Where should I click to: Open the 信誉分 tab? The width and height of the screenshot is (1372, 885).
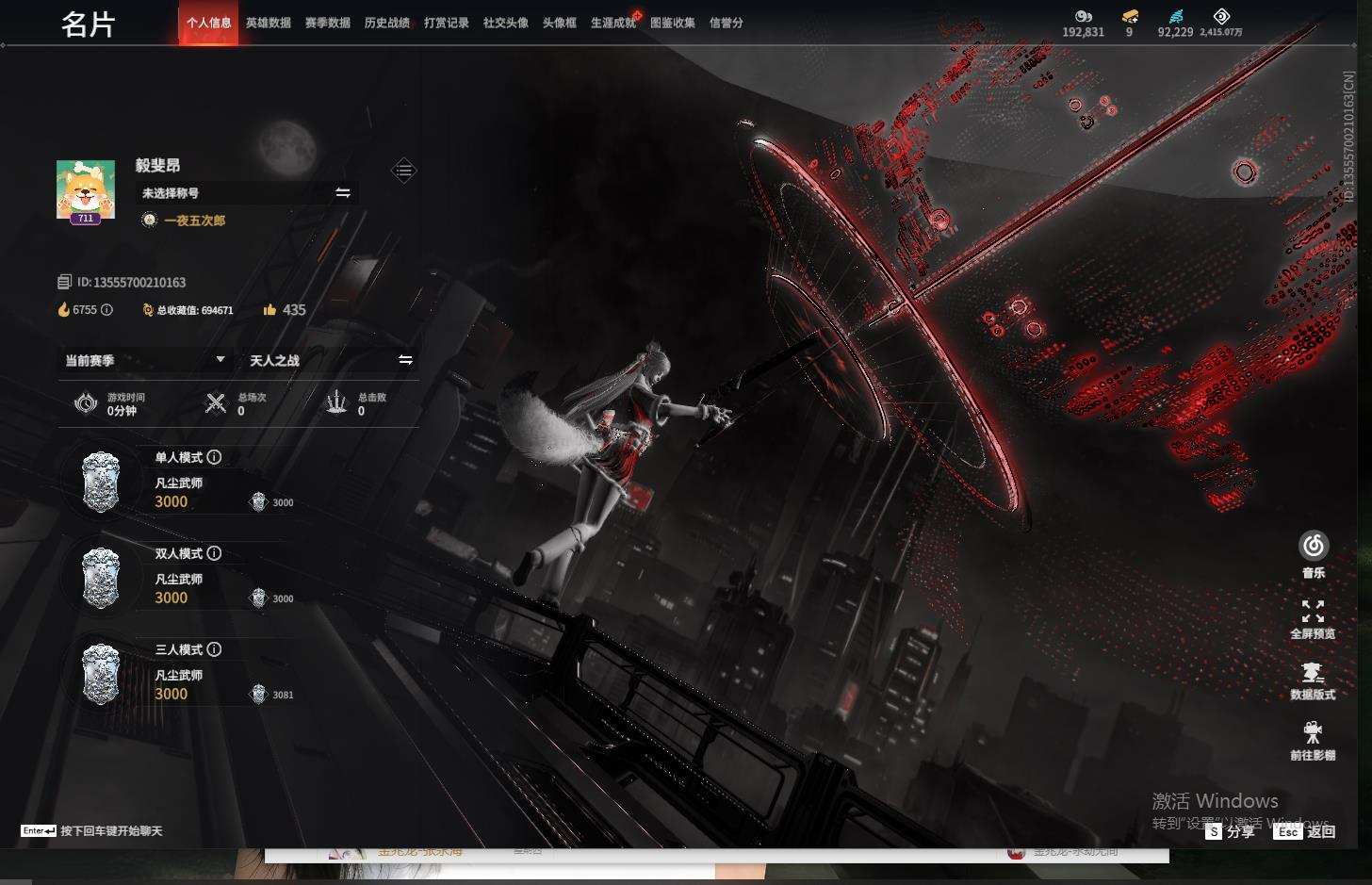[726, 23]
